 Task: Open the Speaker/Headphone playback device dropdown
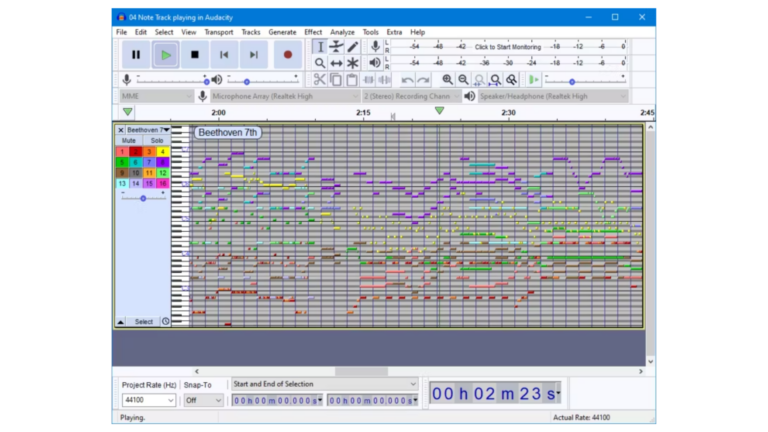553,96
